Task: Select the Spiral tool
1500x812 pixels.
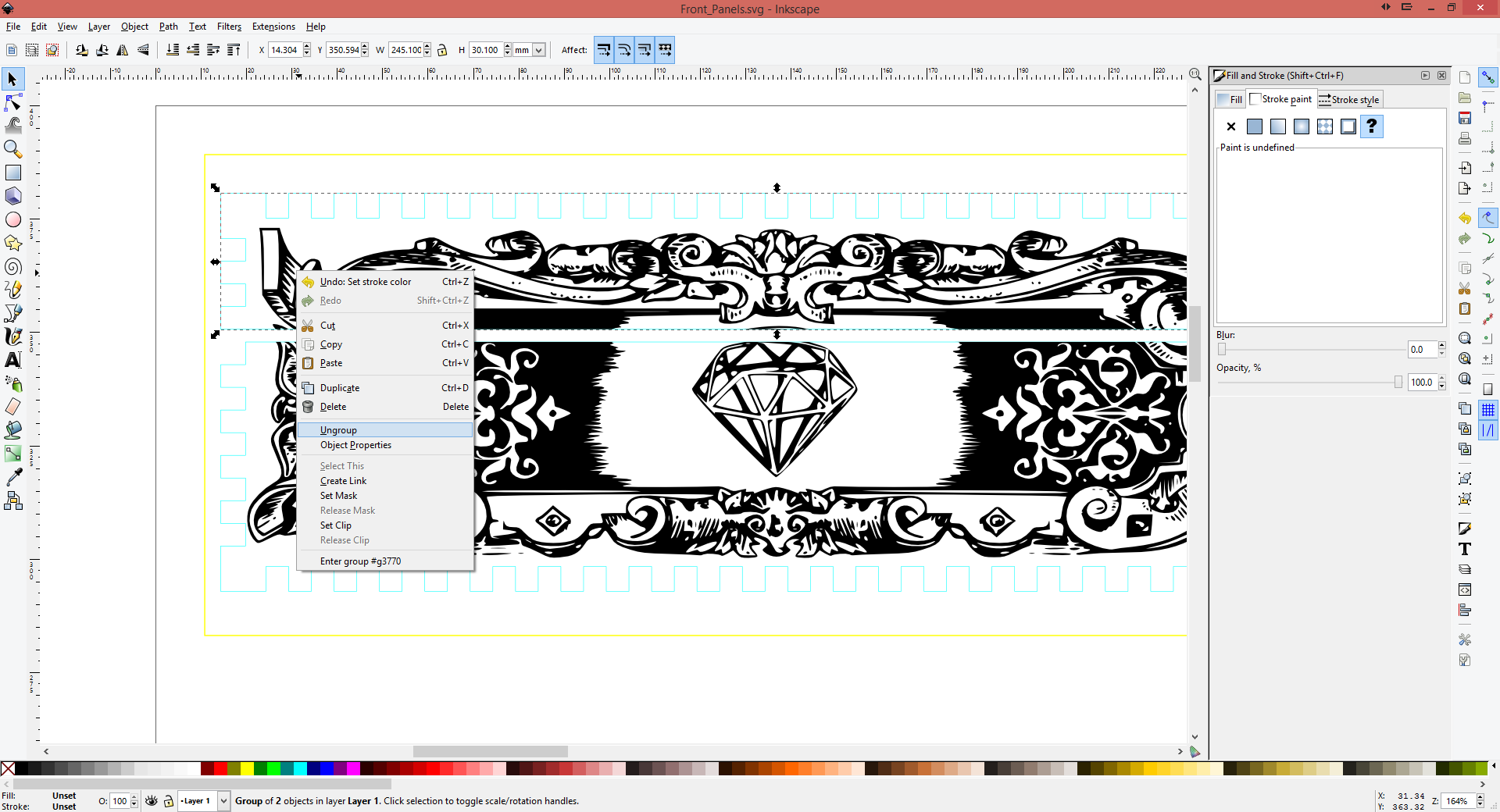Action: pos(12,266)
